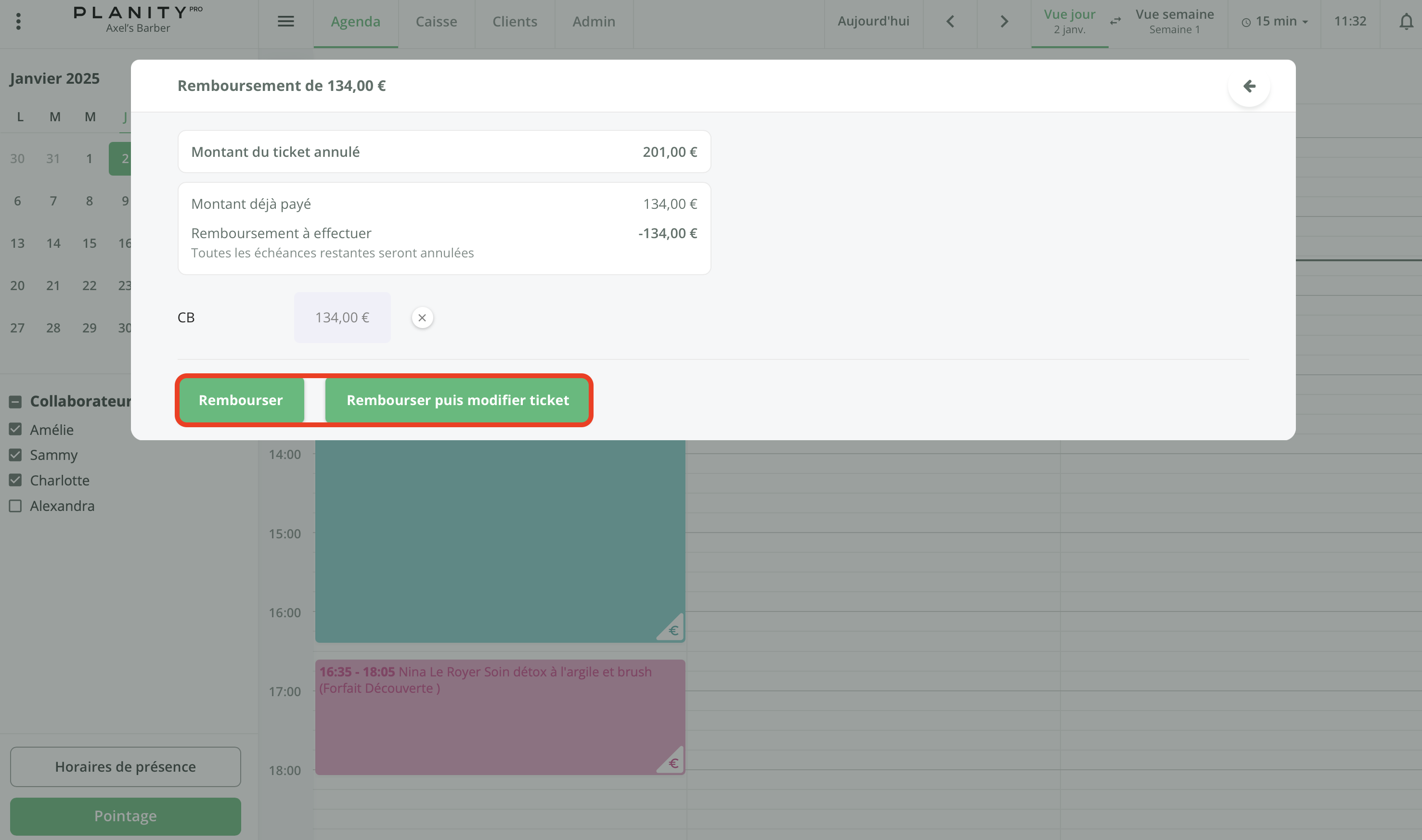
Task: Enable Alexandra collaborator checkbox
Action: (15, 506)
